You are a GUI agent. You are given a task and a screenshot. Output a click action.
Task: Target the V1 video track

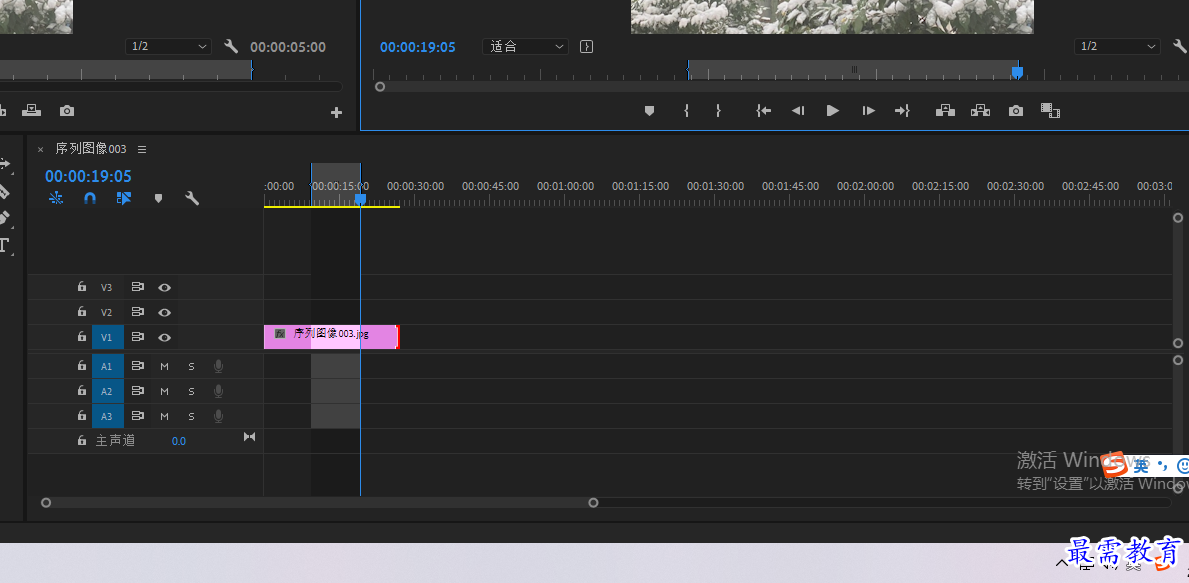108,337
